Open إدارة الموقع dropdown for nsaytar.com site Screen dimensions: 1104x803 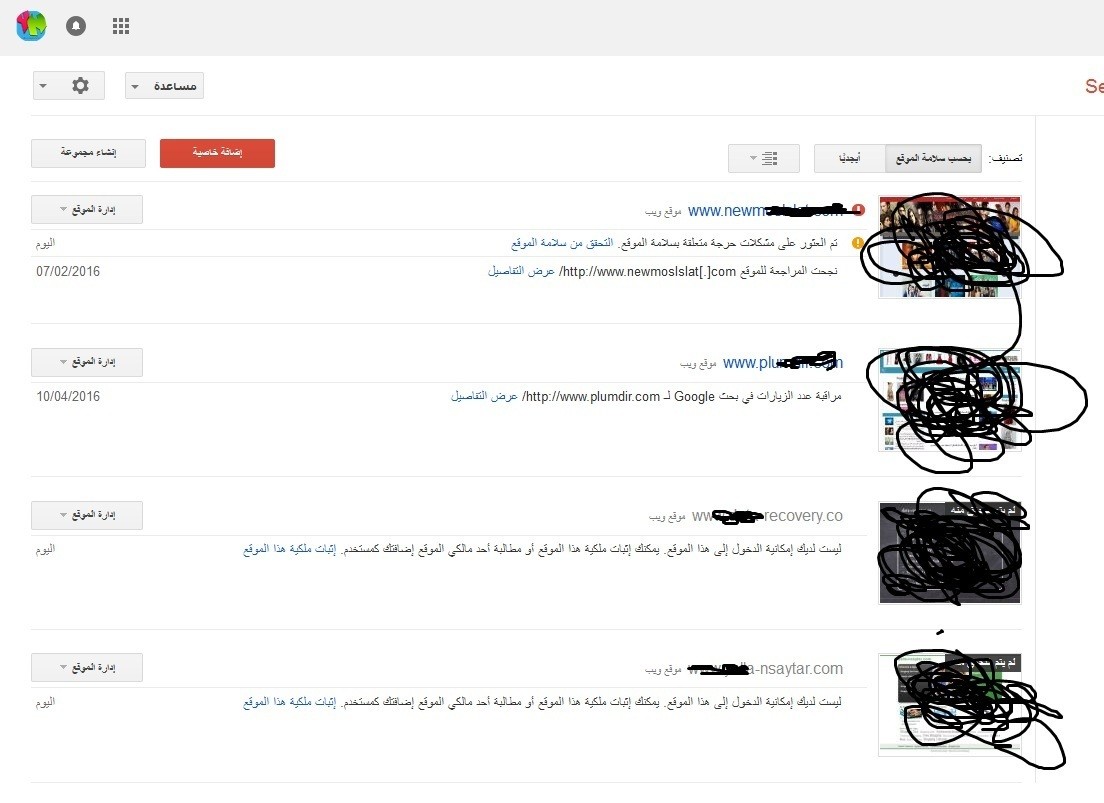(x=87, y=668)
